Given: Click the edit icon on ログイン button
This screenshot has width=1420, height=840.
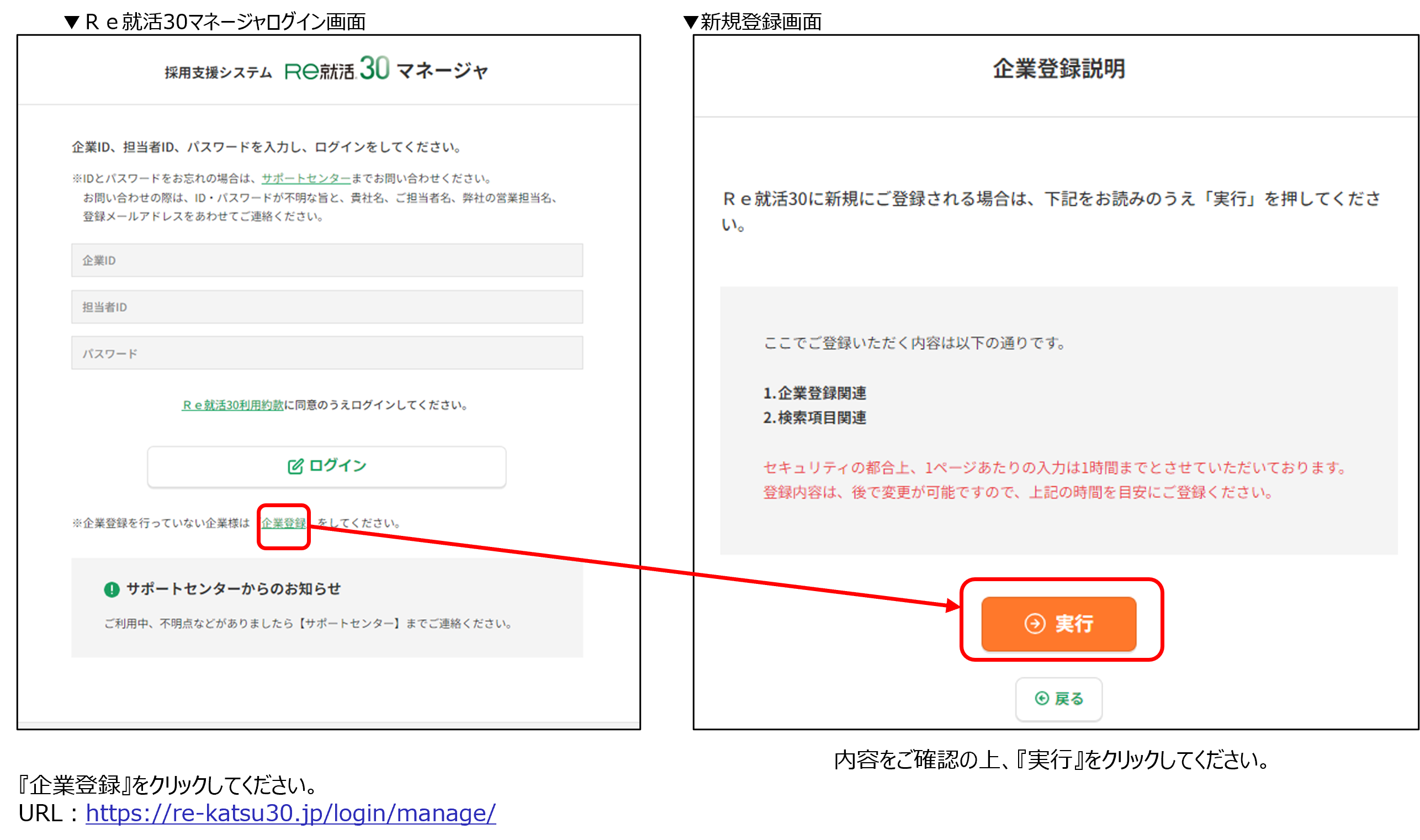Looking at the screenshot, I should pos(295,466).
